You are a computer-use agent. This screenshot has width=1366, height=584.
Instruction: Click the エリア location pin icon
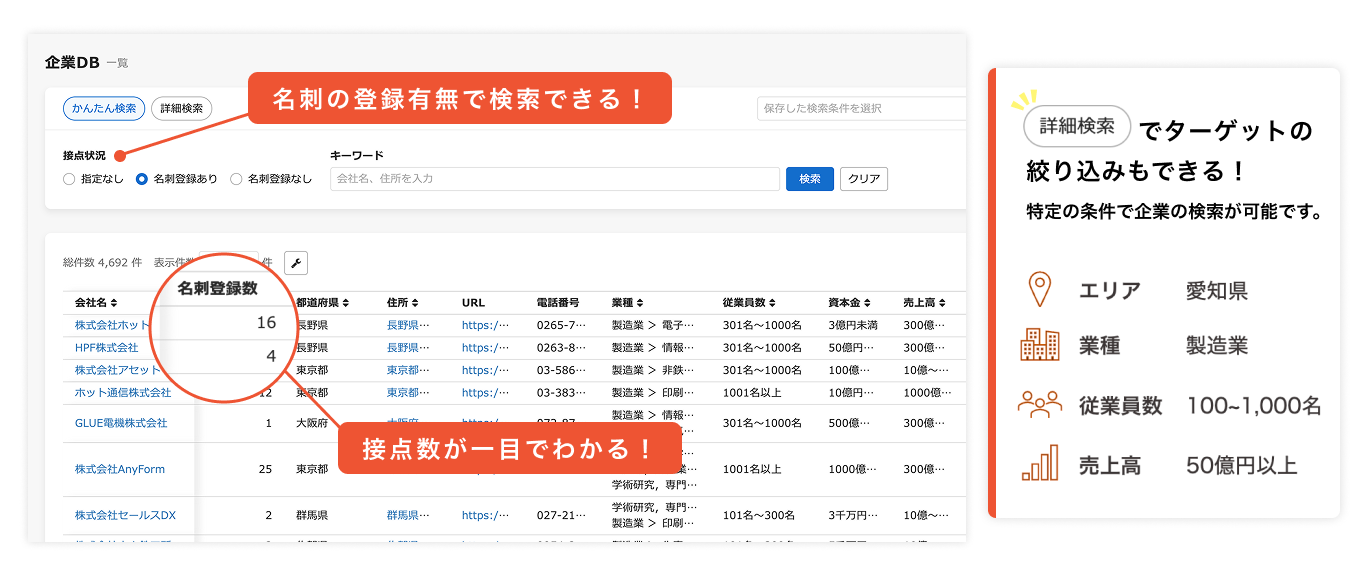1041,287
